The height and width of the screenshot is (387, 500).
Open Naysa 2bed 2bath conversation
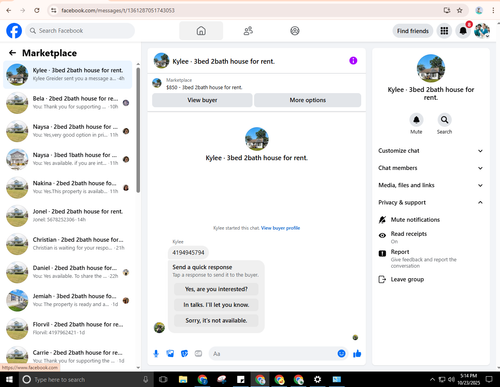[68, 131]
